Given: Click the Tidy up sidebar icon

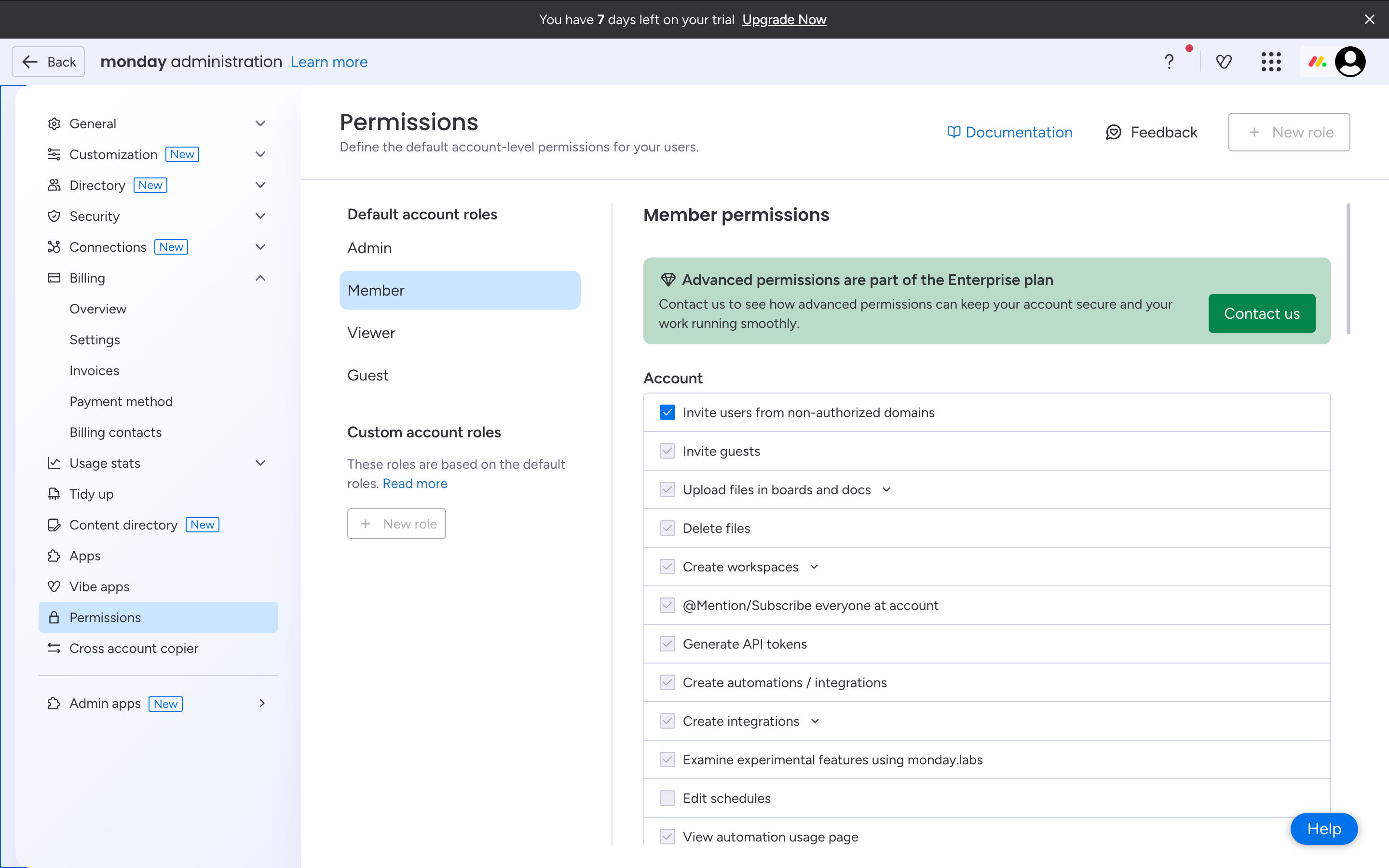Looking at the screenshot, I should click(x=54, y=494).
